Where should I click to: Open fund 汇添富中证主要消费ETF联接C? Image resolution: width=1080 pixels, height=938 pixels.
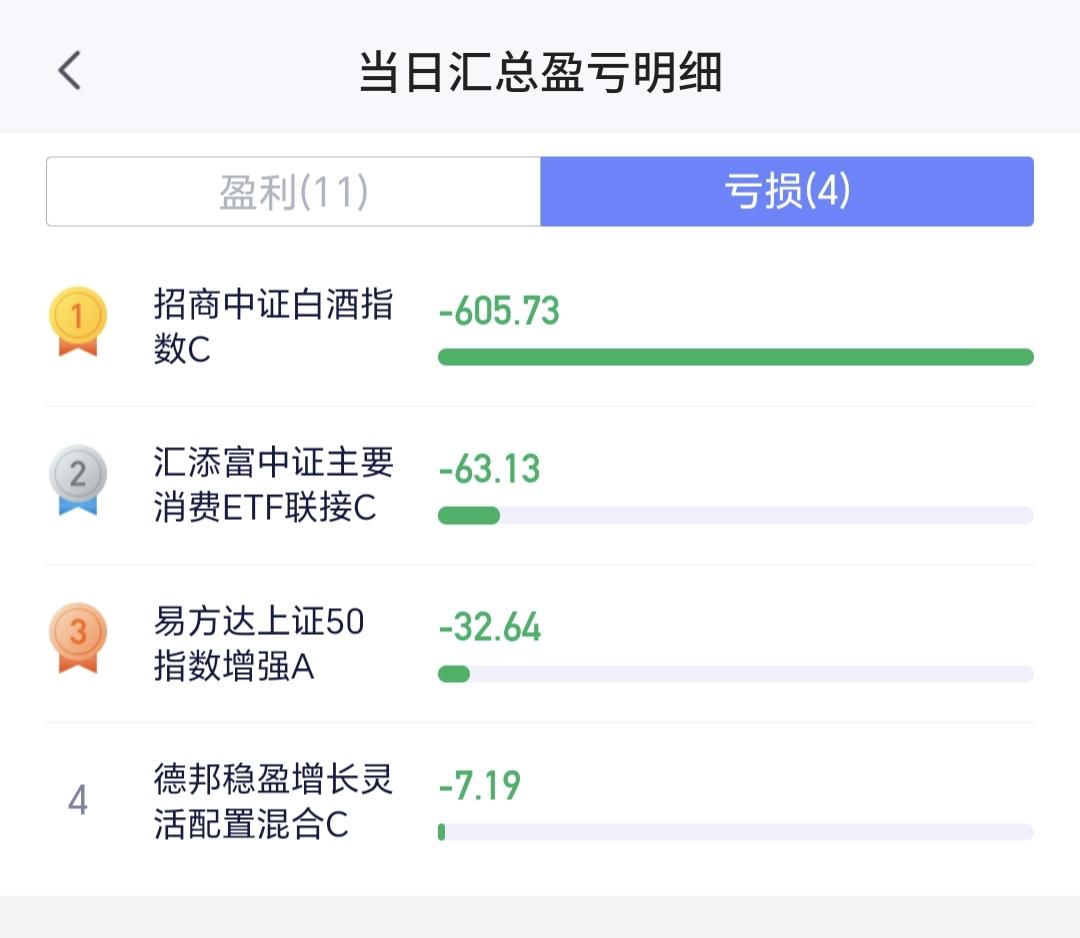[x=273, y=485]
